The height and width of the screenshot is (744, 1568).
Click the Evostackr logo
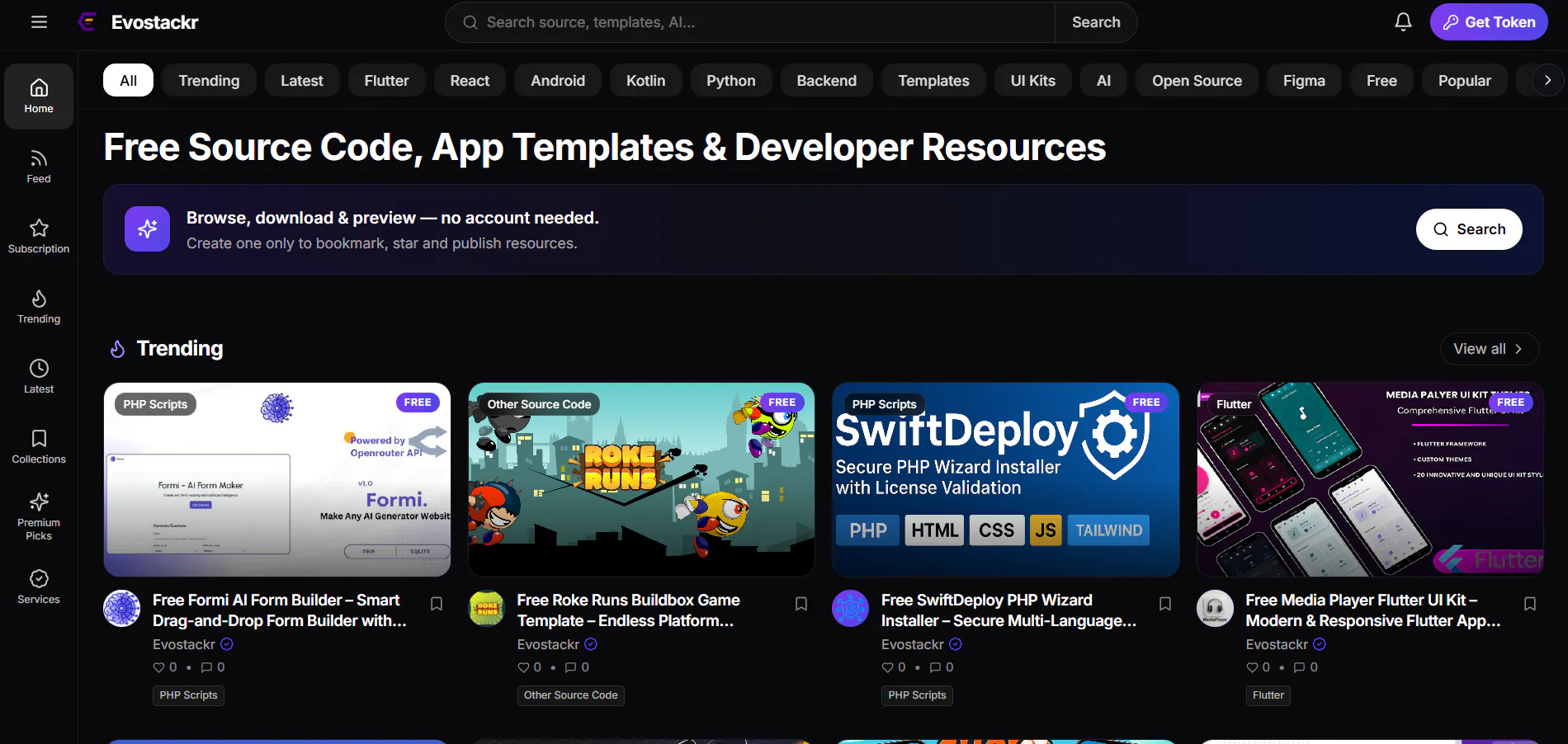[138, 22]
